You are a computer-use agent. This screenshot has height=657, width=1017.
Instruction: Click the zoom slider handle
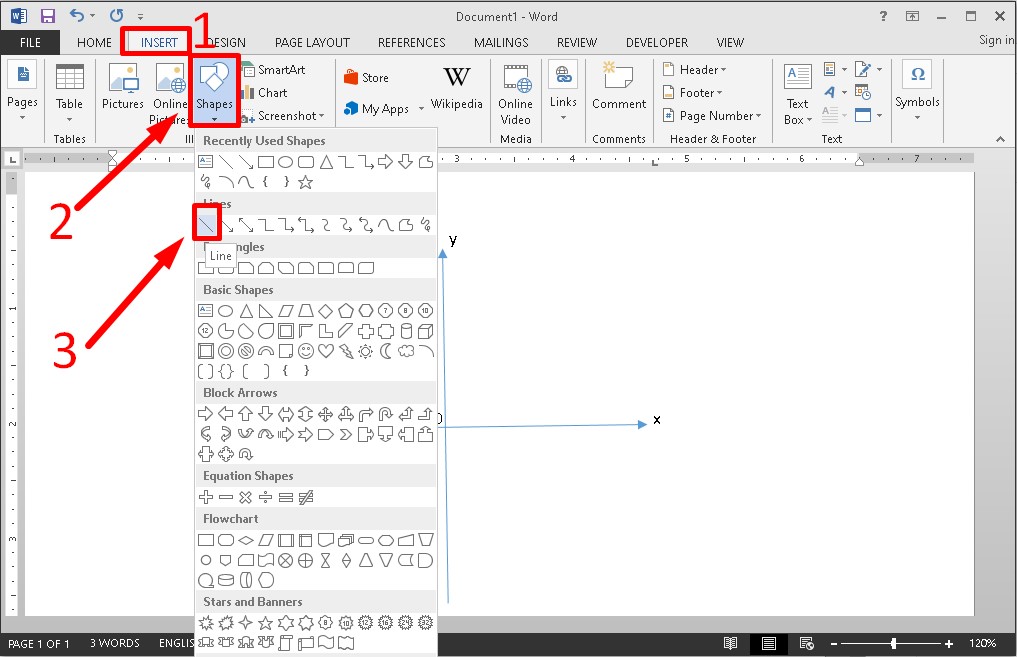tap(893, 643)
